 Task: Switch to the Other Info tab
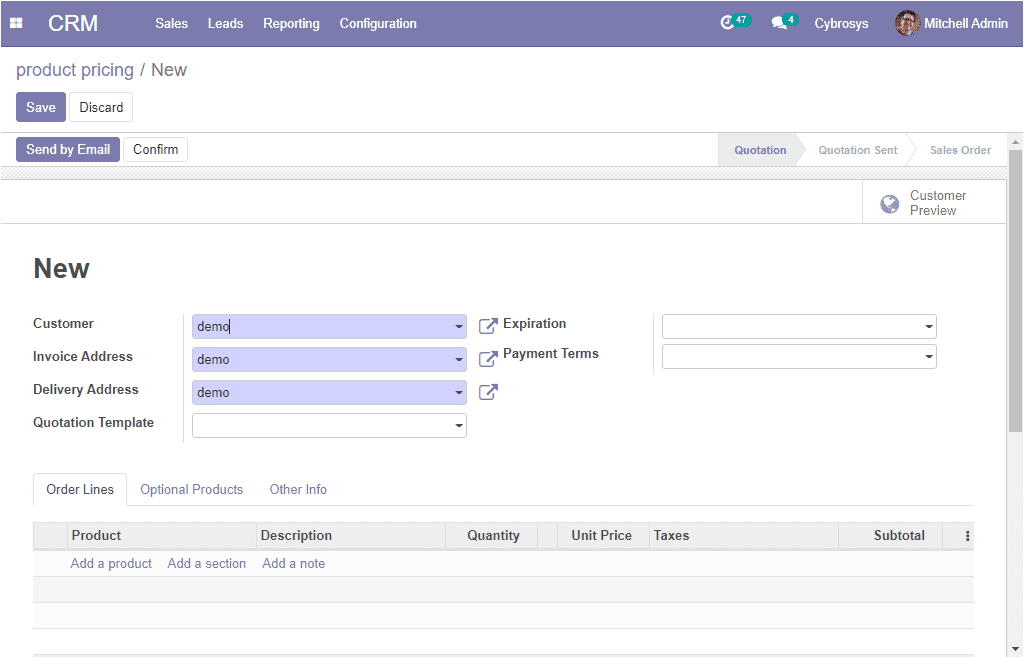(x=298, y=489)
